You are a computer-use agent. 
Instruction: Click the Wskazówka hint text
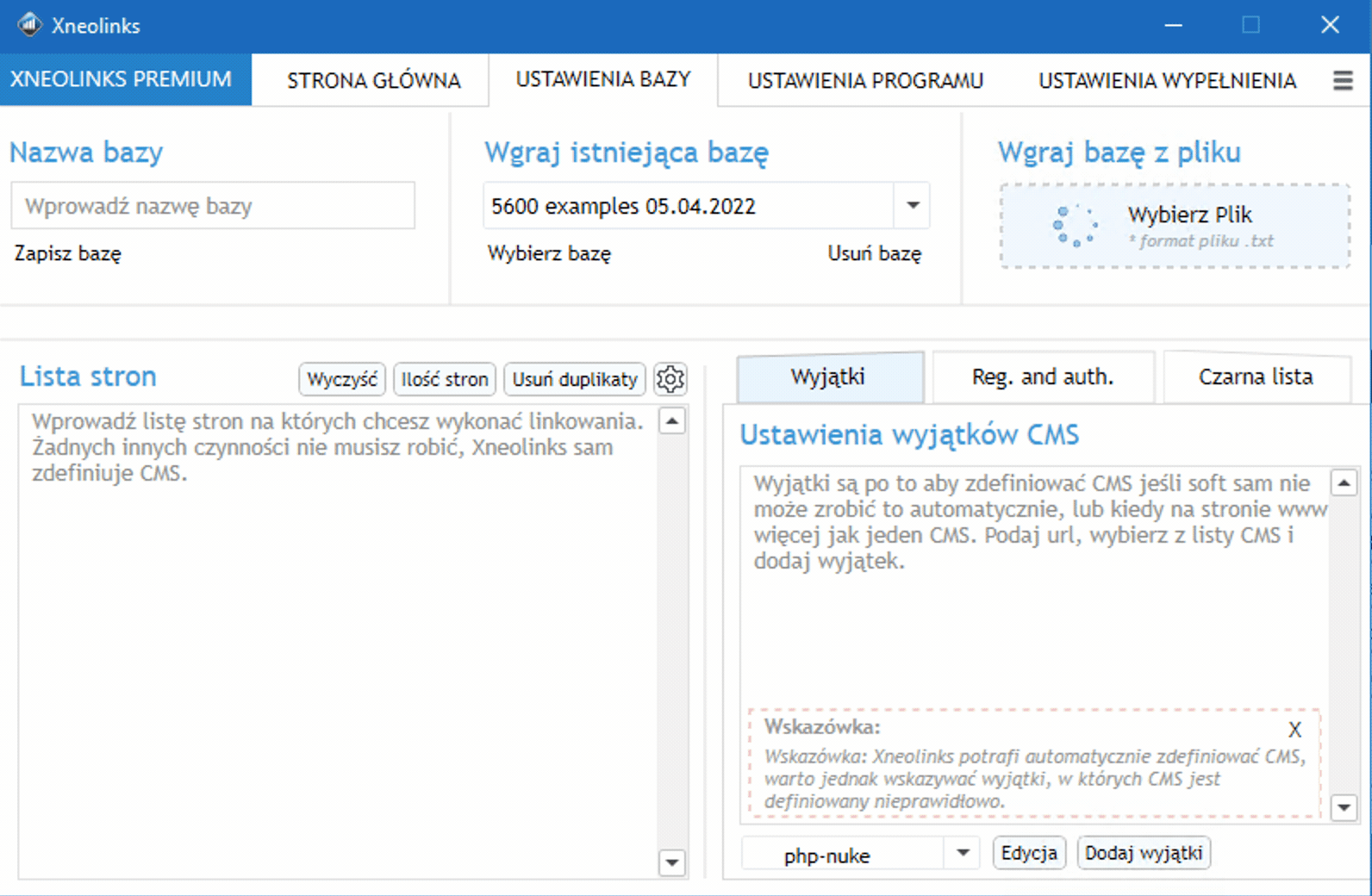(1034, 779)
